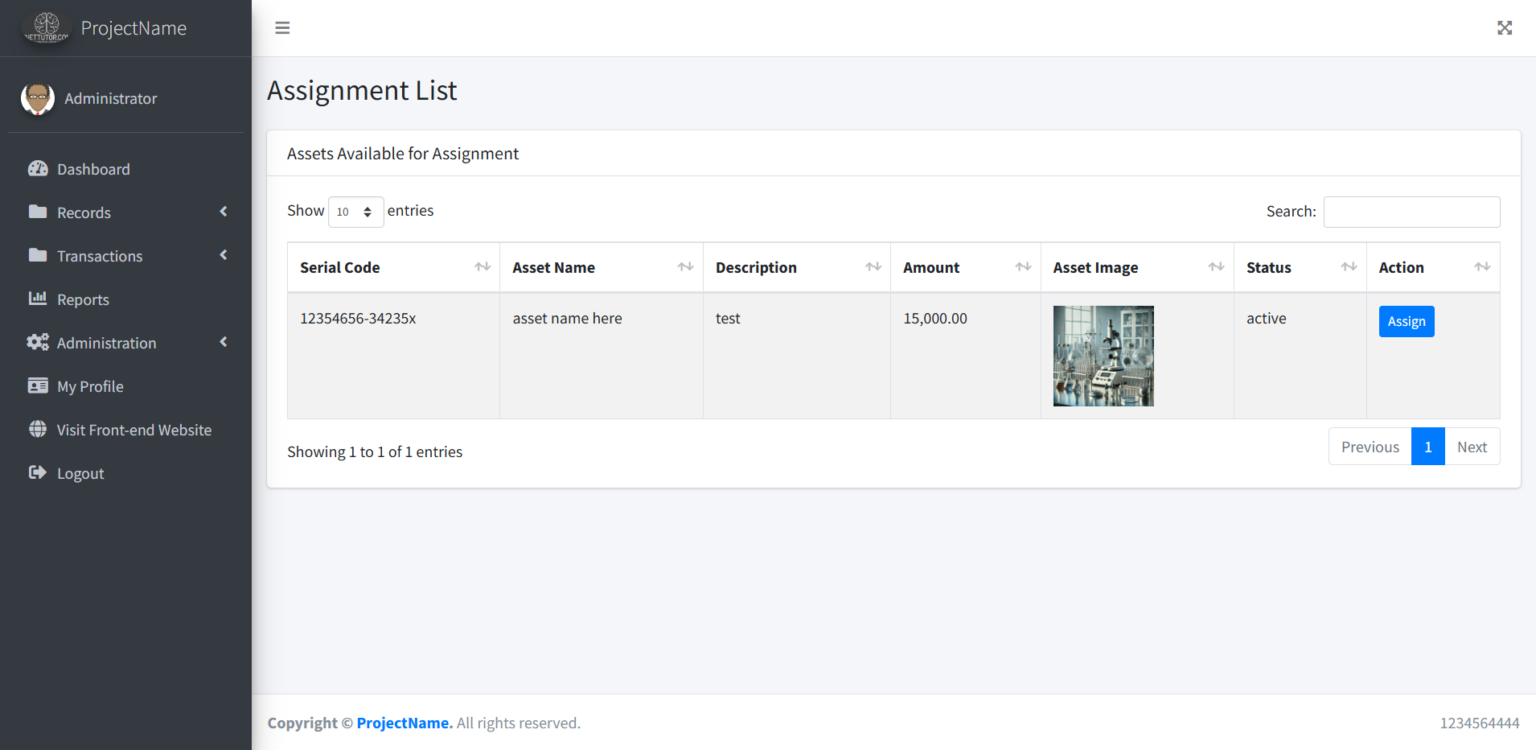
Task: Select the Administrator menu item
Action: coord(110,98)
